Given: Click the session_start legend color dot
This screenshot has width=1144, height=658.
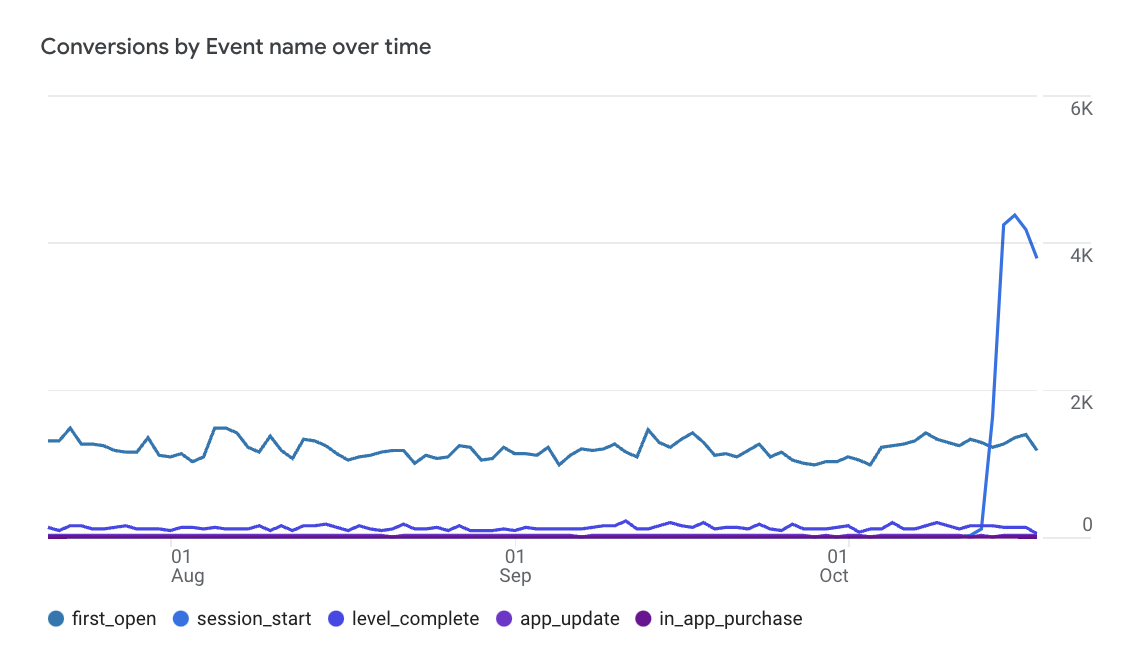Looking at the screenshot, I should click(x=182, y=619).
